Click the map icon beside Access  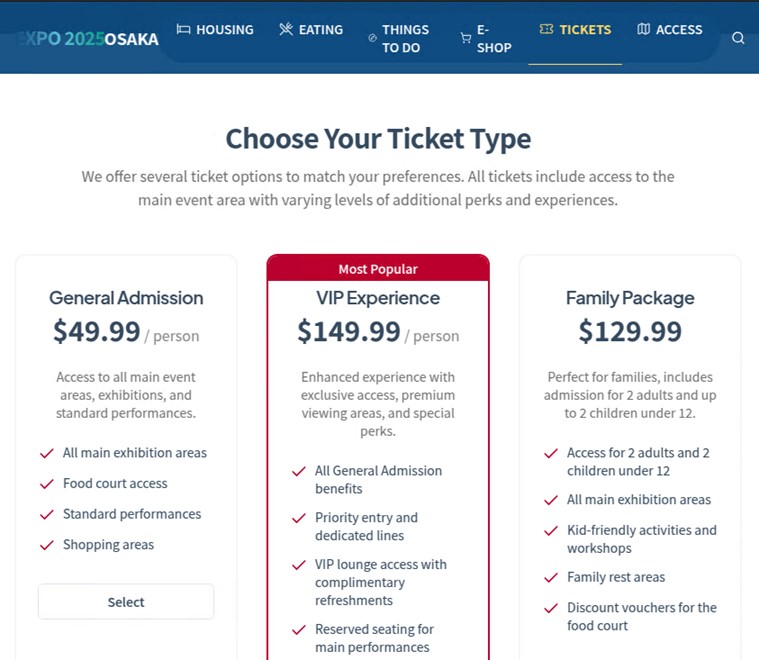coord(643,29)
